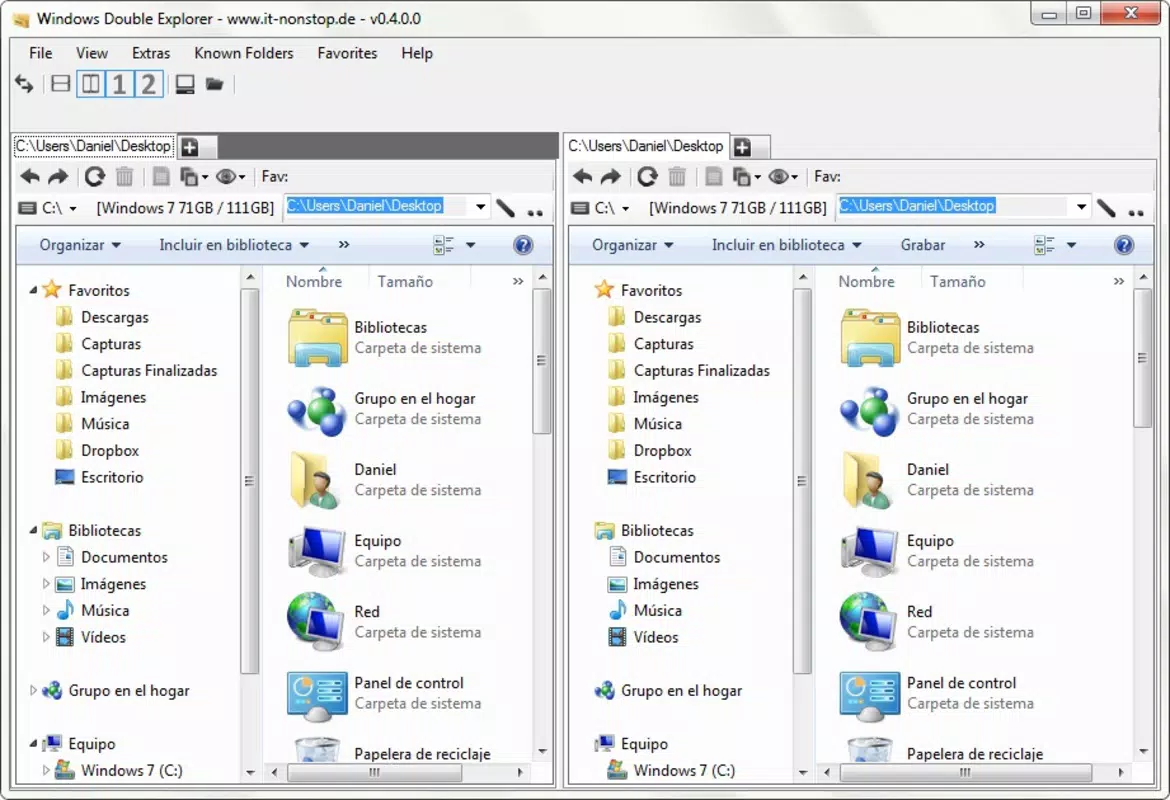Add a new tab in left pane
The image size is (1170, 800).
(190, 147)
